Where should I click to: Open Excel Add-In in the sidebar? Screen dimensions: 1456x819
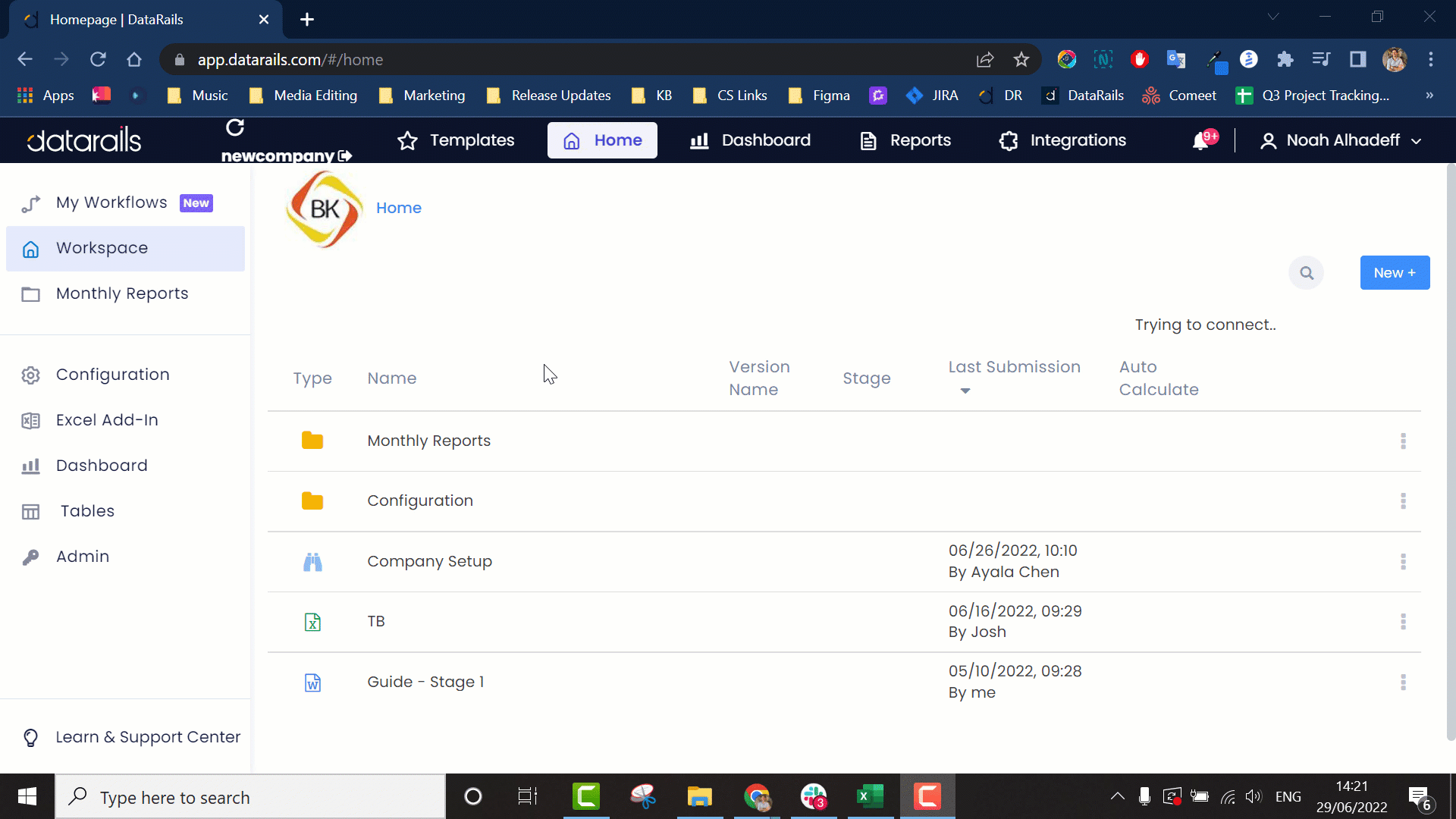point(125,420)
